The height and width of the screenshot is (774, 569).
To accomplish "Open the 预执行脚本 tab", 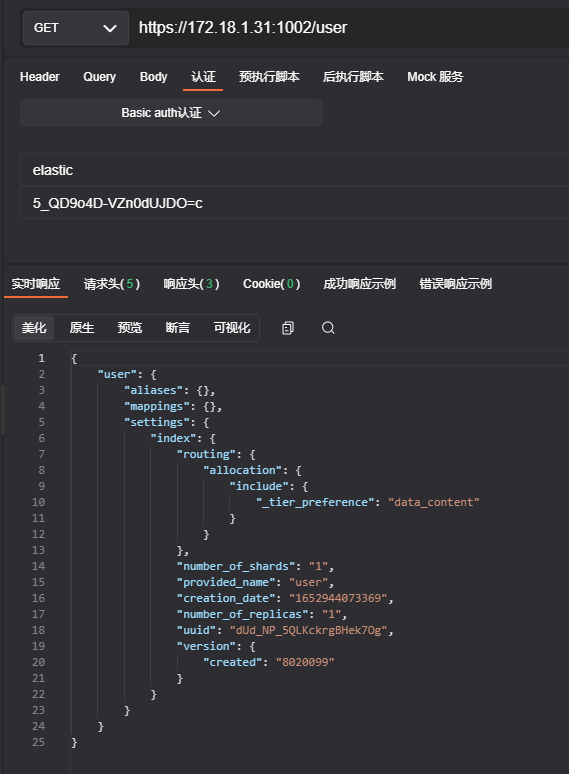I will 269,77.
